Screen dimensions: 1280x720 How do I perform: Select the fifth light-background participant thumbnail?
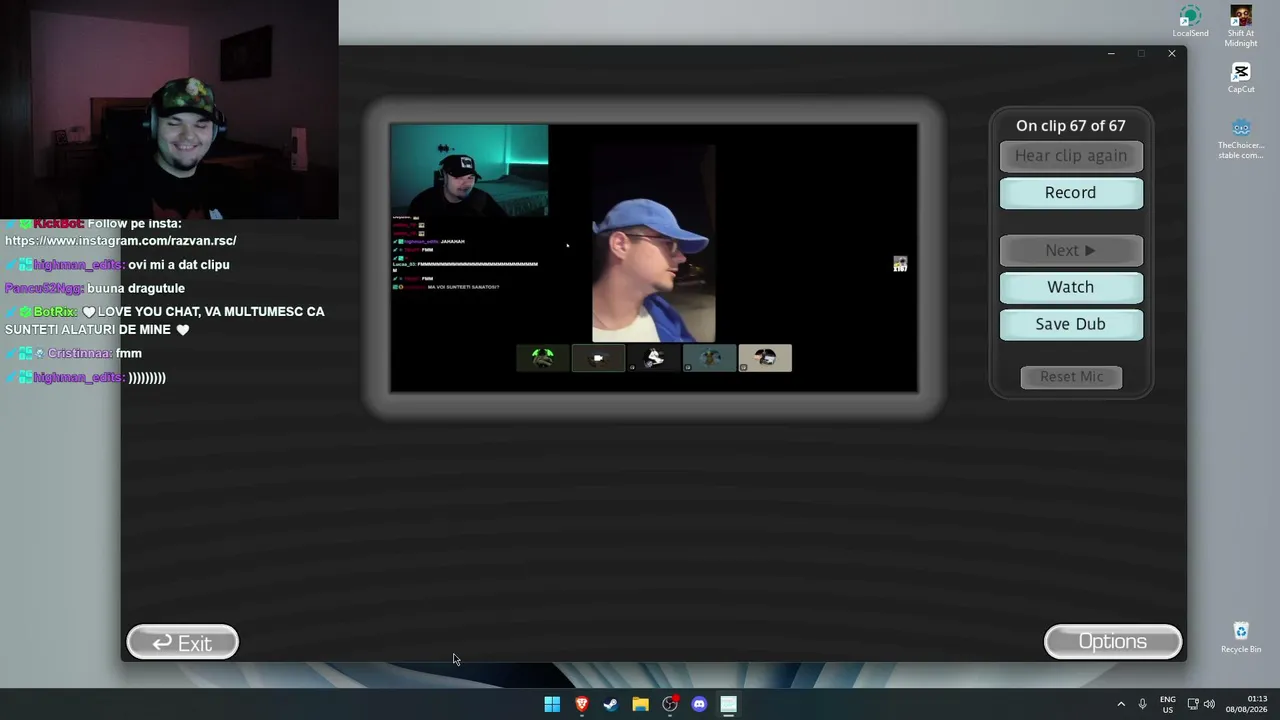(x=765, y=357)
